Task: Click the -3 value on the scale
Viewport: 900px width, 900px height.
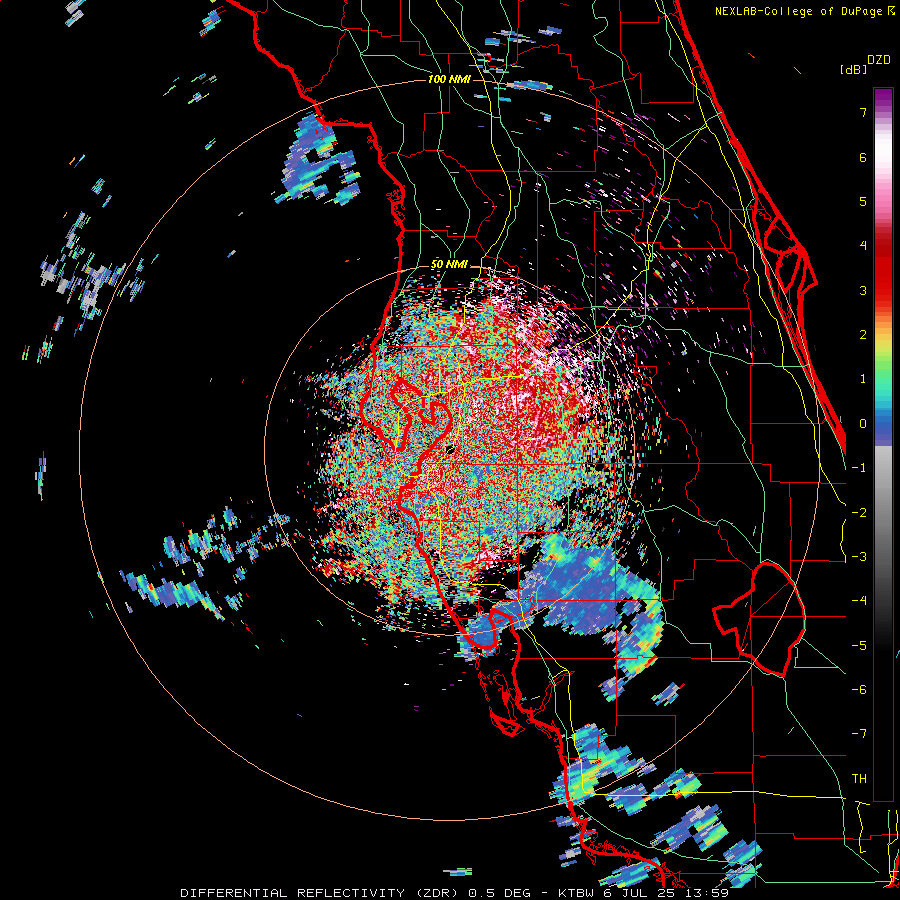Action: coord(859,557)
